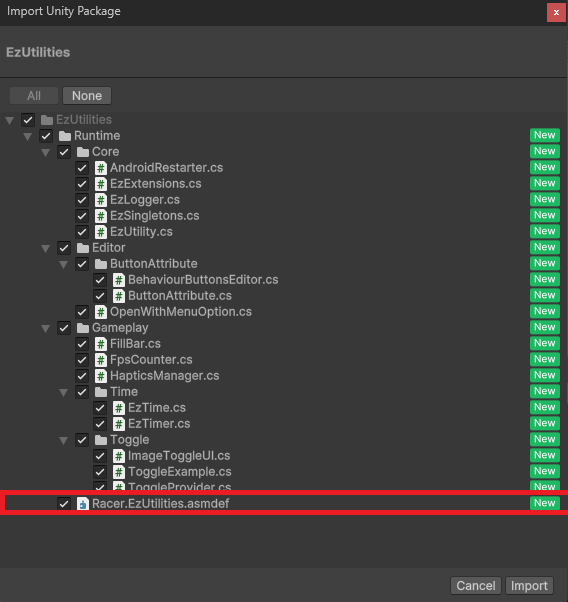
Task: Click the EzUtilities root folder icon
Action: 47,120
